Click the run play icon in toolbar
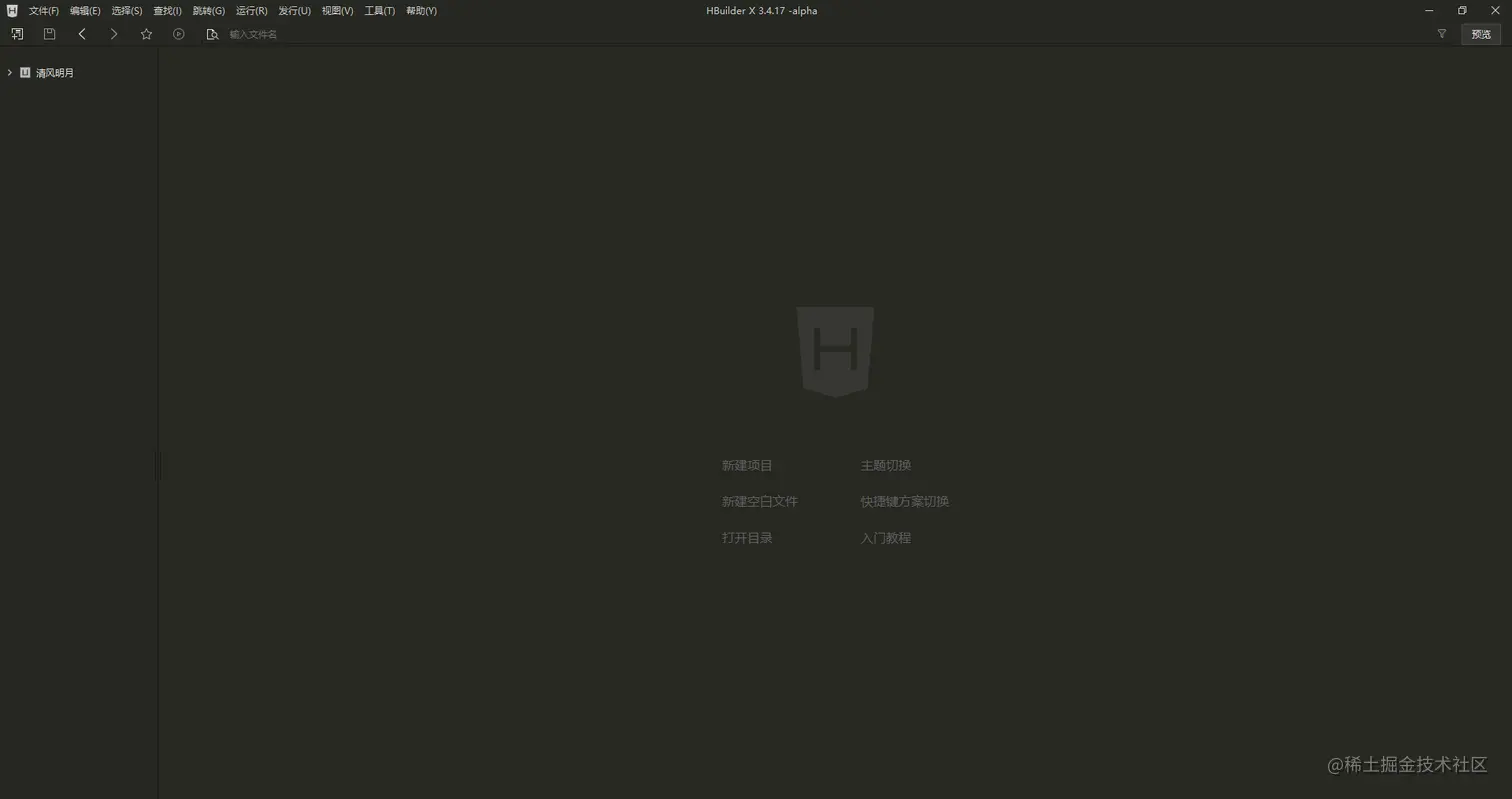Screen dimensions: 1512x799 click(179, 34)
